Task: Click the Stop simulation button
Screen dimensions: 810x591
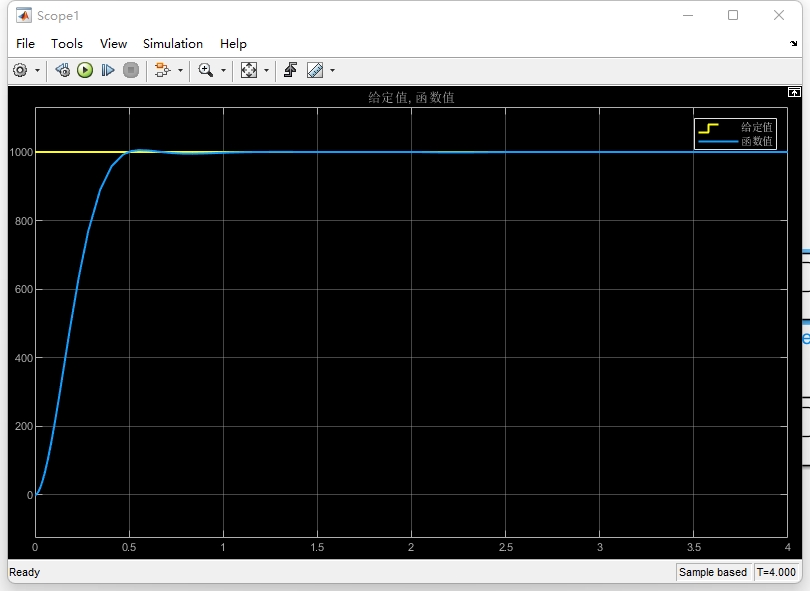Action: click(131, 70)
